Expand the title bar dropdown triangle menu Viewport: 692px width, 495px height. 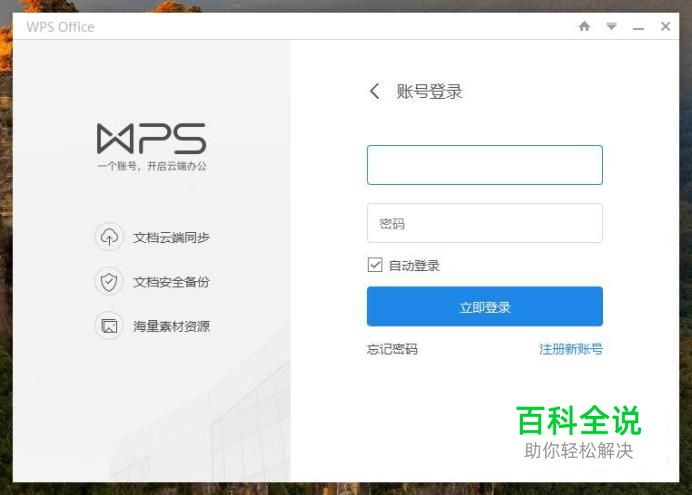[x=611, y=26]
